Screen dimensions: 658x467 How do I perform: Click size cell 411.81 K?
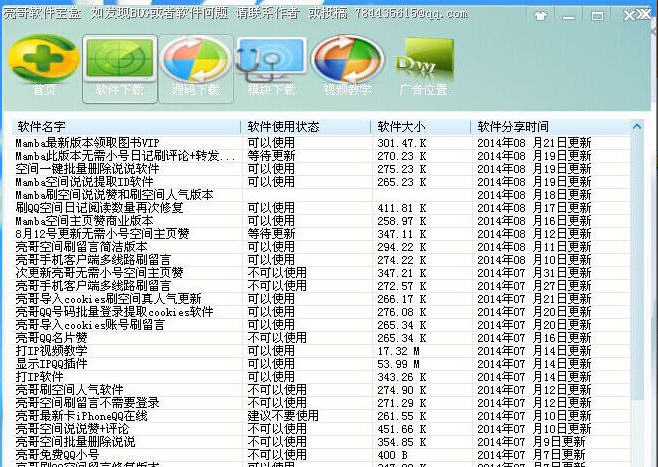coord(402,208)
